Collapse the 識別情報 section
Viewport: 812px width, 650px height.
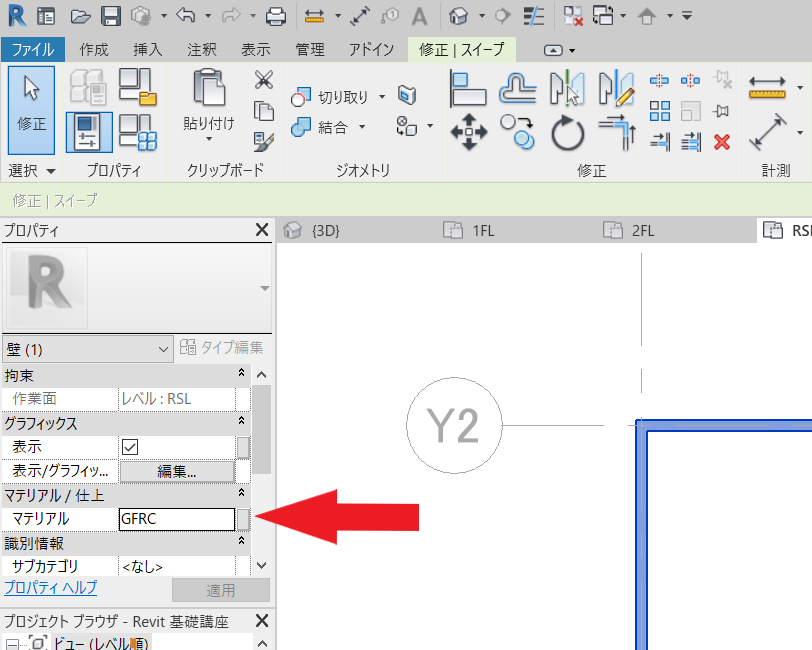tap(241, 541)
